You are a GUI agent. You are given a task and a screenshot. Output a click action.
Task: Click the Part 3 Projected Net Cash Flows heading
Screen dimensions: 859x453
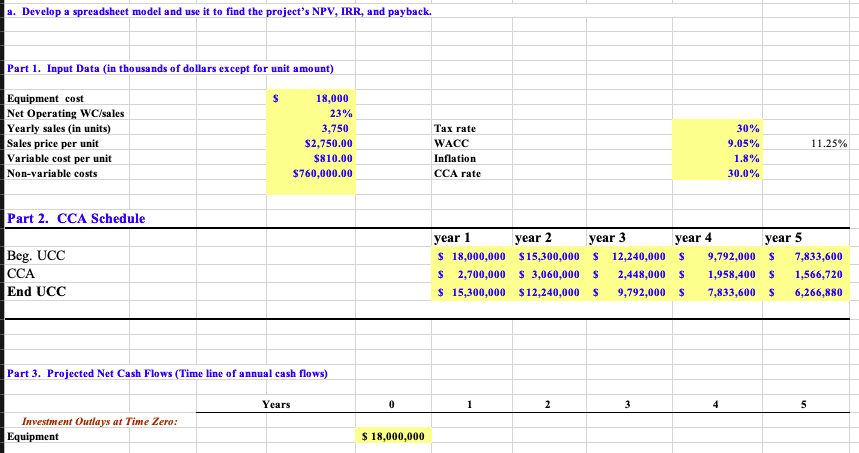[x=167, y=374]
